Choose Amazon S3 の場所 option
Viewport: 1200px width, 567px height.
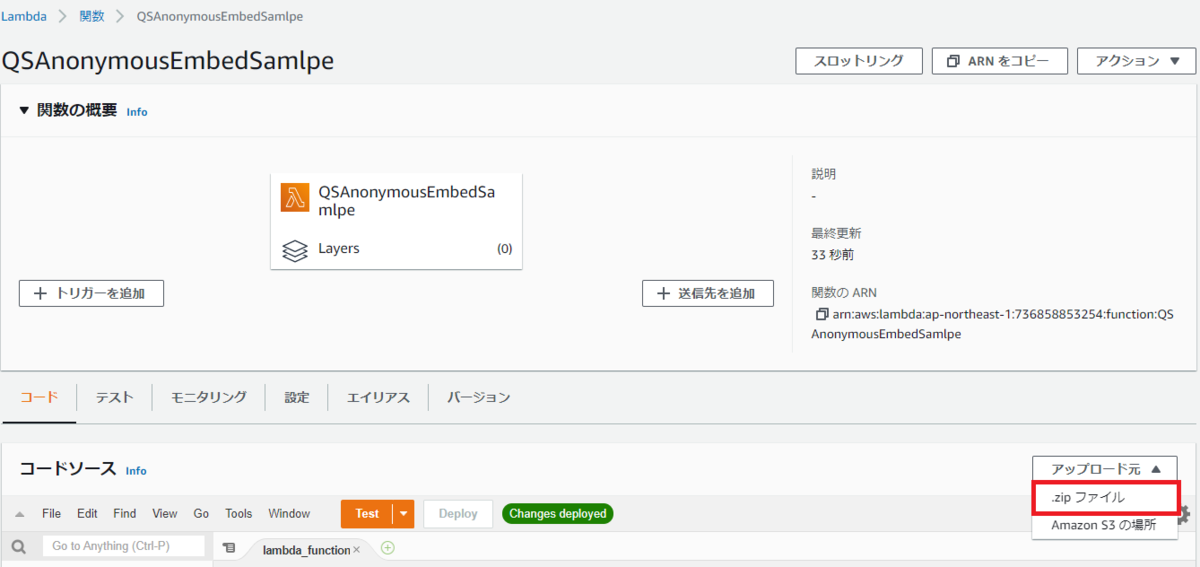(1106, 525)
